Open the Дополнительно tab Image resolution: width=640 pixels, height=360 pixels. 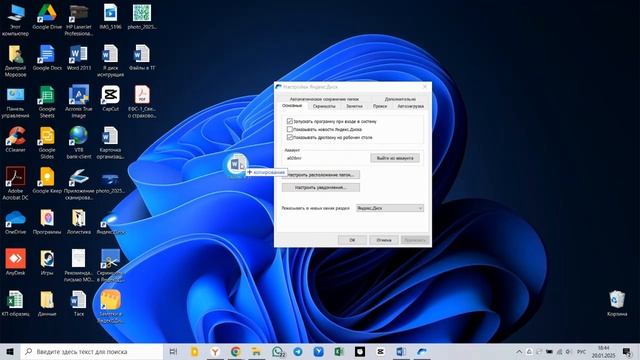tap(400, 99)
